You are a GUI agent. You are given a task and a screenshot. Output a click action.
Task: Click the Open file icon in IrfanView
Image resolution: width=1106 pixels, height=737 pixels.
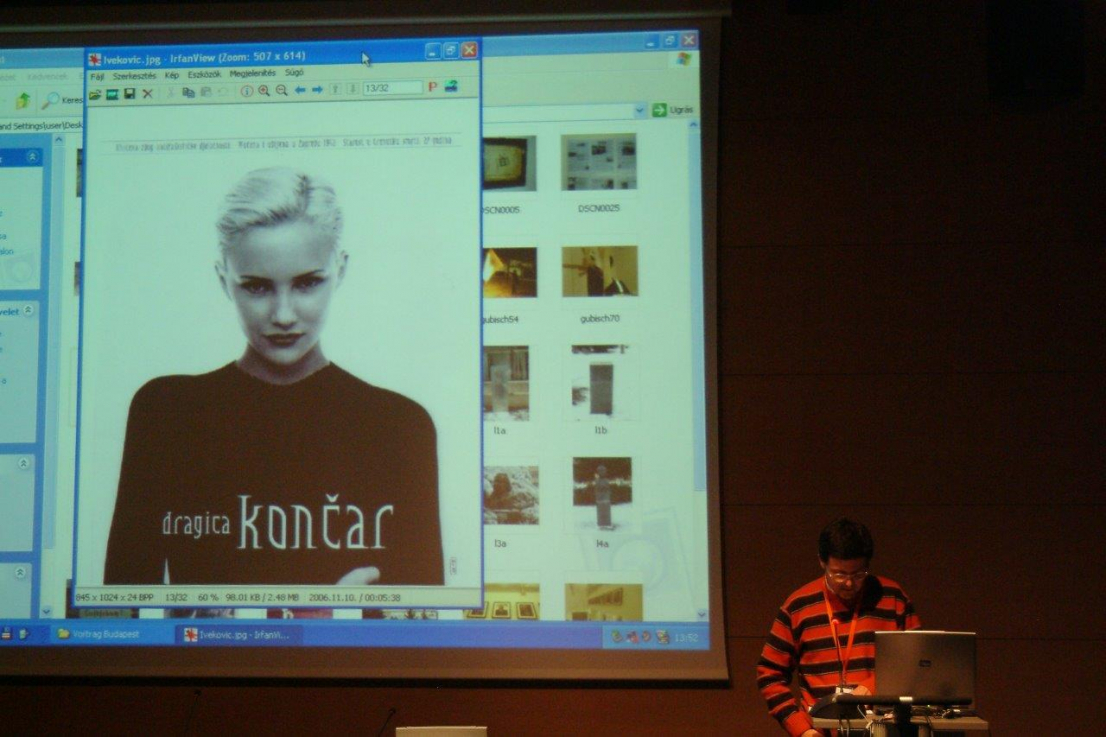[x=95, y=93]
